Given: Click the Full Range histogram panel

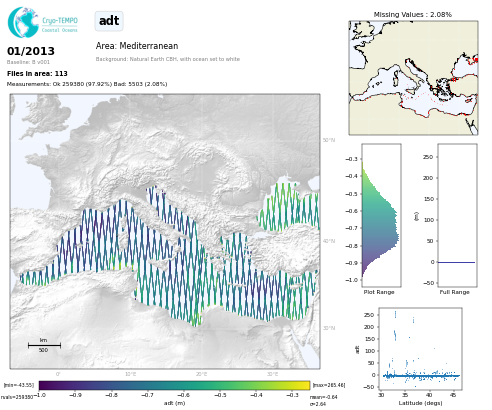Looking at the screenshot, I should (457, 215).
